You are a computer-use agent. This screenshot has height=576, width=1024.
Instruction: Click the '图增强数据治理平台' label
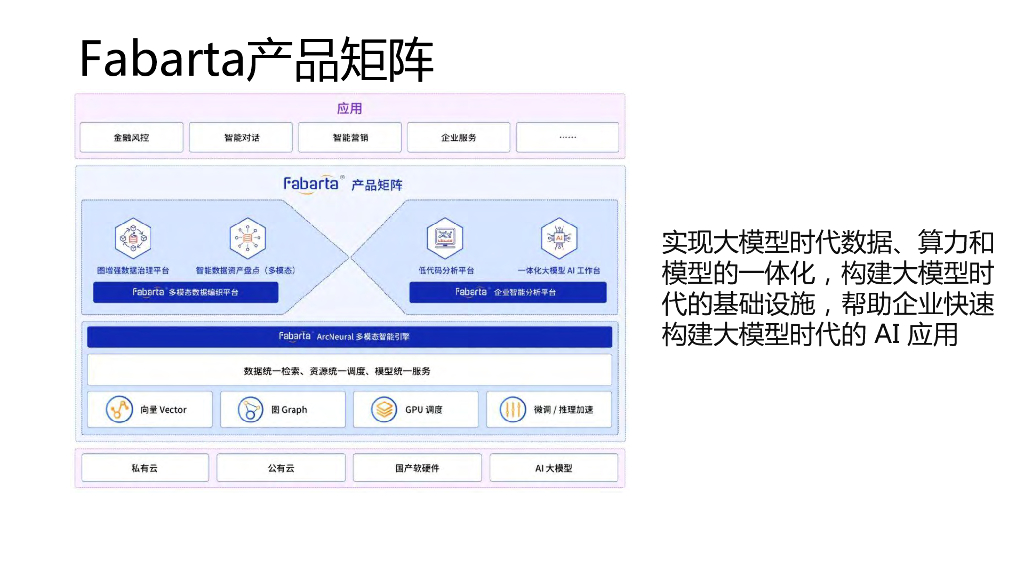click(x=133, y=270)
